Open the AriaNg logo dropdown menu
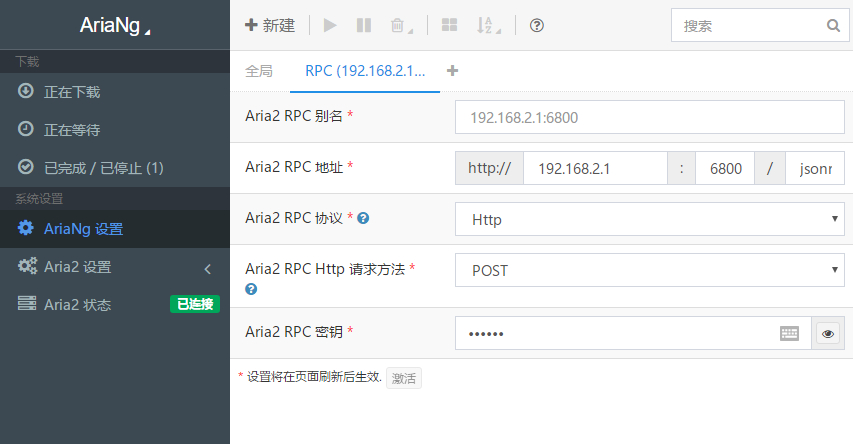Image resolution: width=853 pixels, height=444 pixels. pyautogui.click(x=115, y=25)
